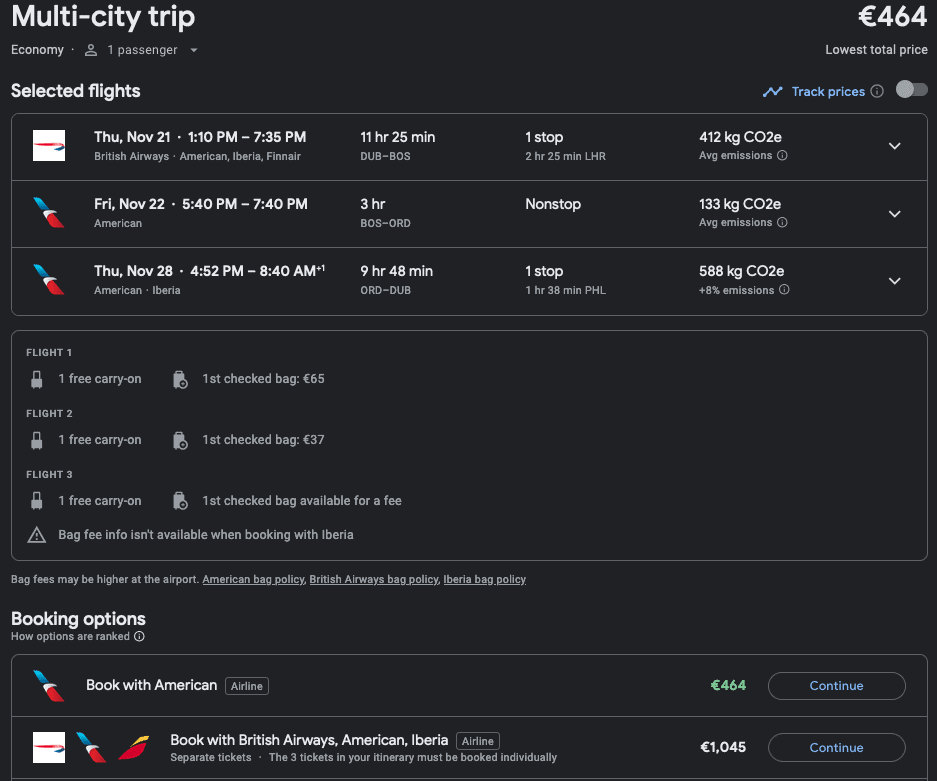
Task: Open British Airways bag policy link
Action: click(x=373, y=580)
